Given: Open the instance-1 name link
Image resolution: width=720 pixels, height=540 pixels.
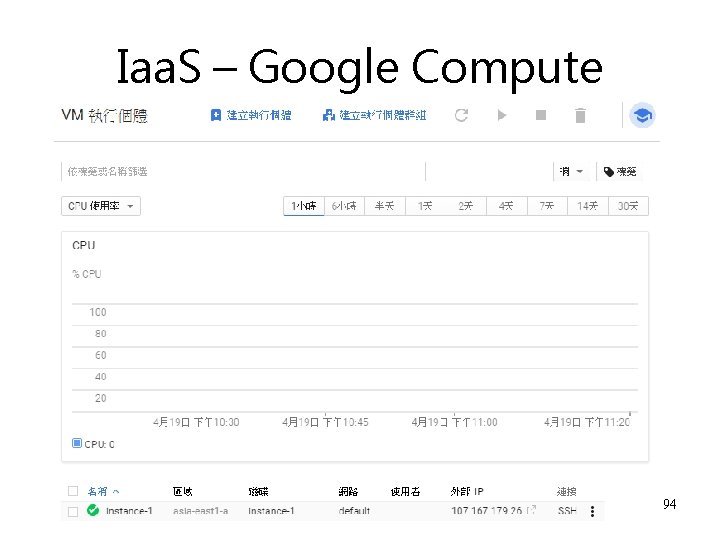Looking at the screenshot, I should click(x=129, y=511).
